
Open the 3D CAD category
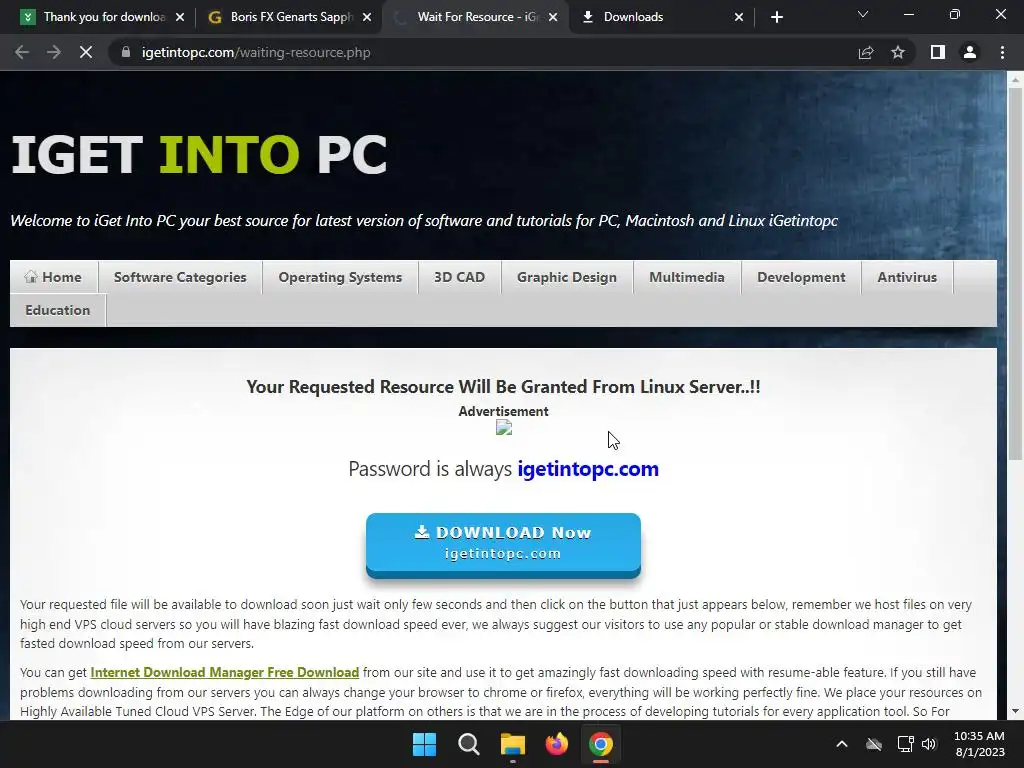[459, 277]
